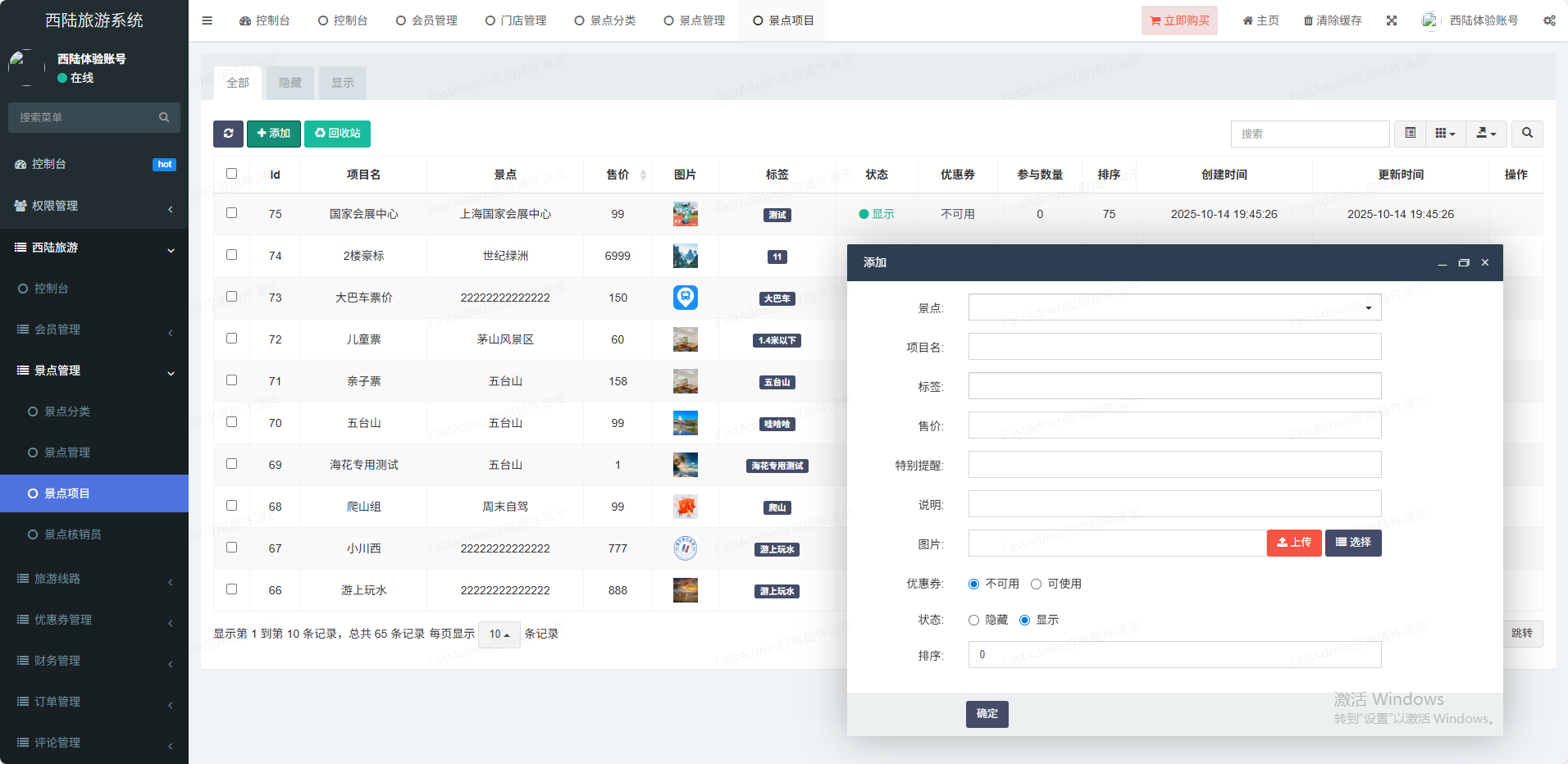Select the 隐藏 status radio button
Image resolution: width=1568 pixels, height=764 pixels.
(x=974, y=620)
